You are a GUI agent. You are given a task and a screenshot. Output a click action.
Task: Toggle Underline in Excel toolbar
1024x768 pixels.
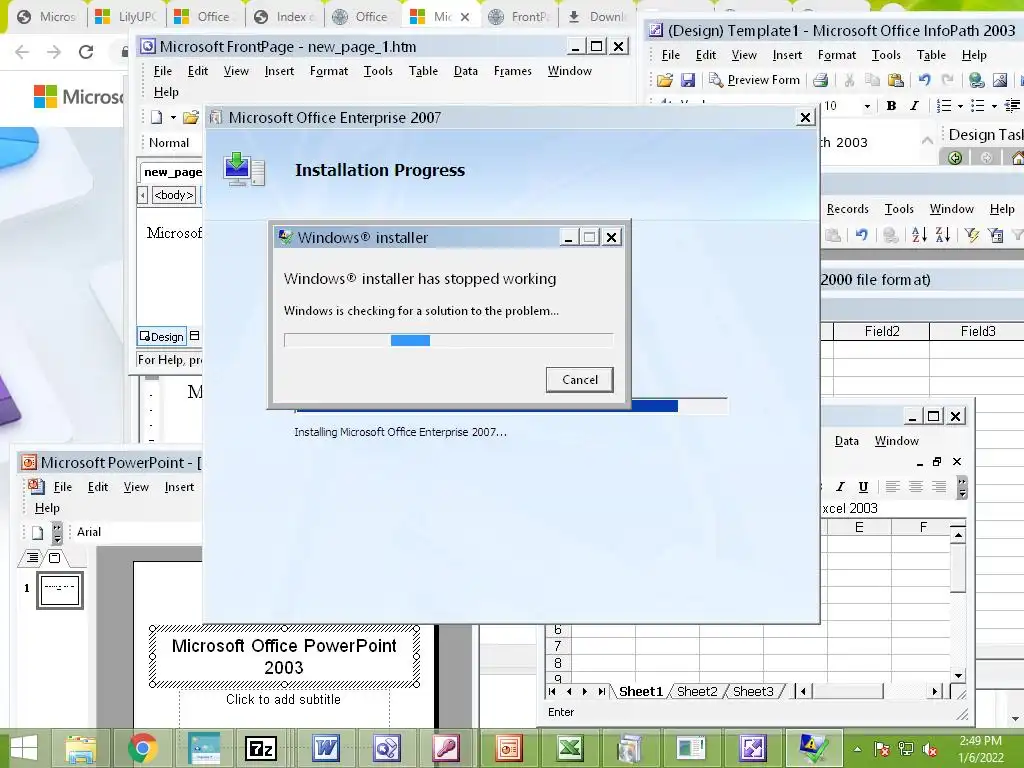click(863, 487)
